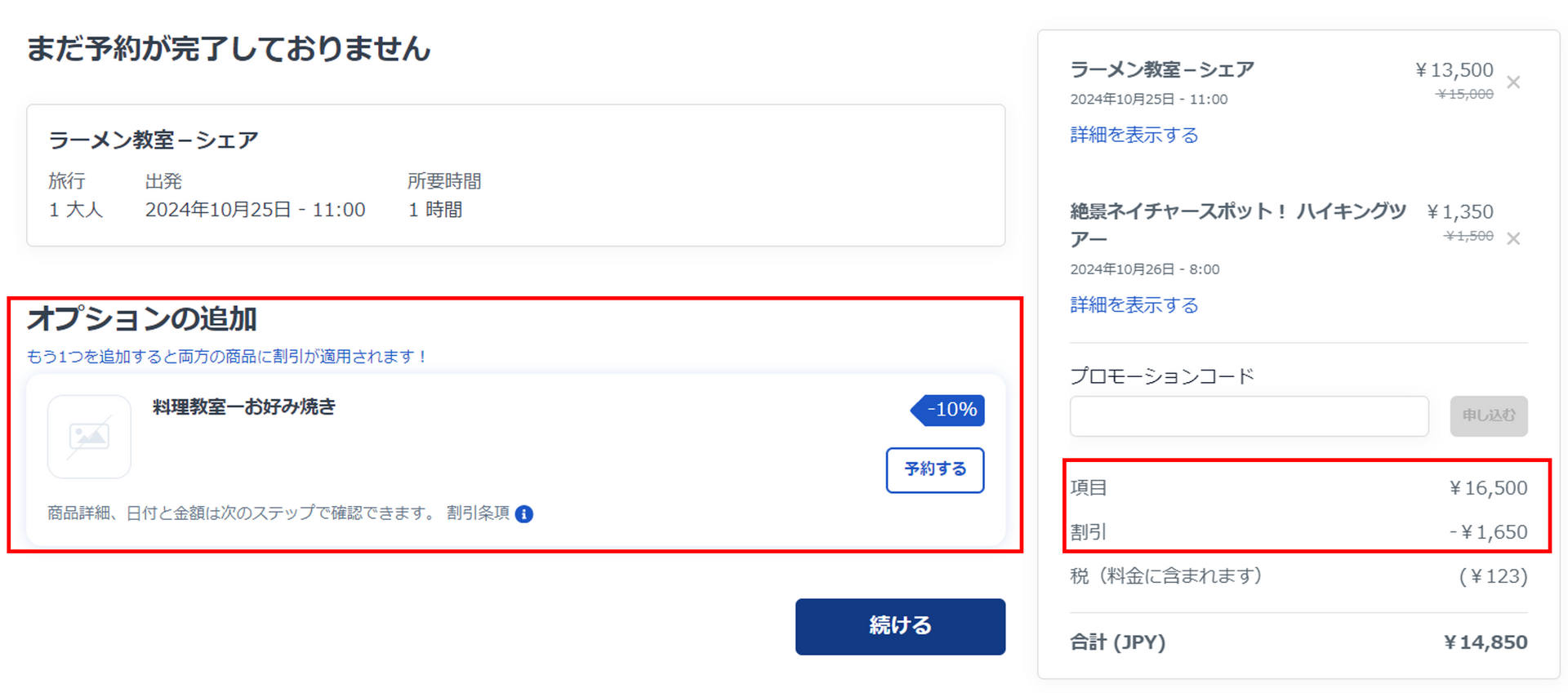The width and height of the screenshot is (1568, 693).
Task: Click the 割引 amount -¥1,650
Action: coord(1488,532)
